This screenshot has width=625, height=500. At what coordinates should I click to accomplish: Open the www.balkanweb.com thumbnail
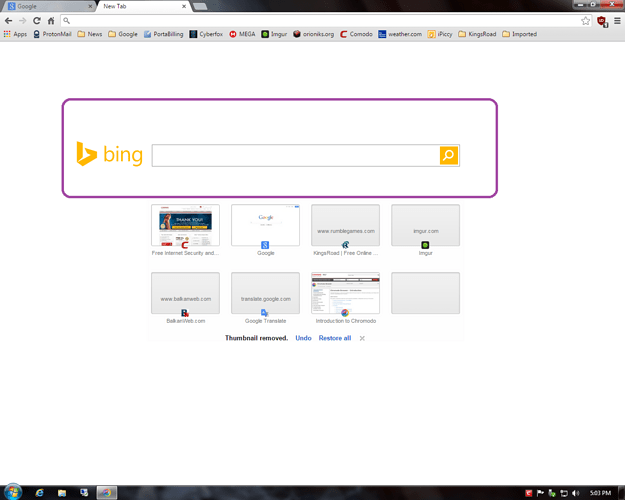(185, 293)
